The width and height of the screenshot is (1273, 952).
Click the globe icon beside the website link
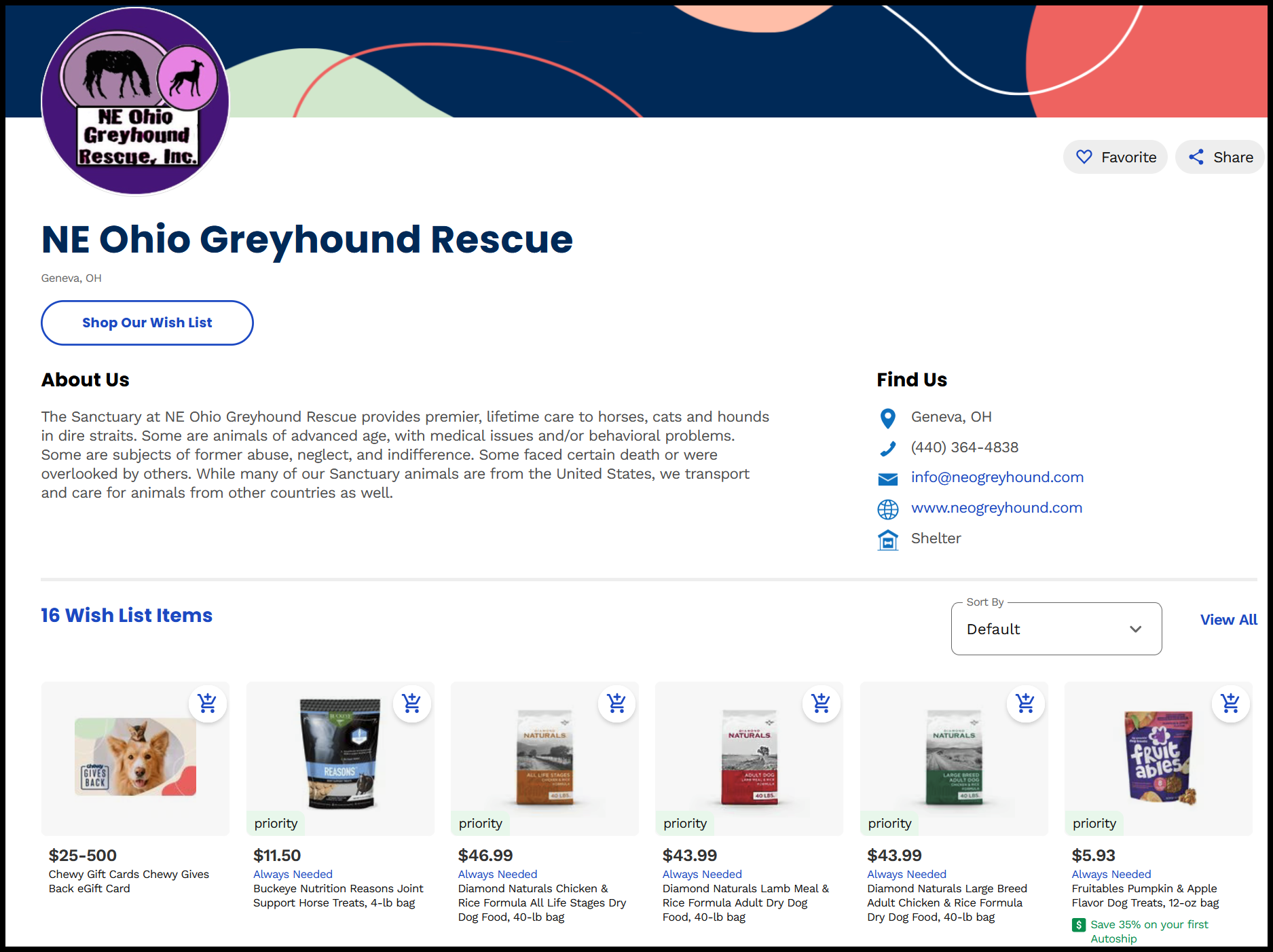[x=887, y=509]
